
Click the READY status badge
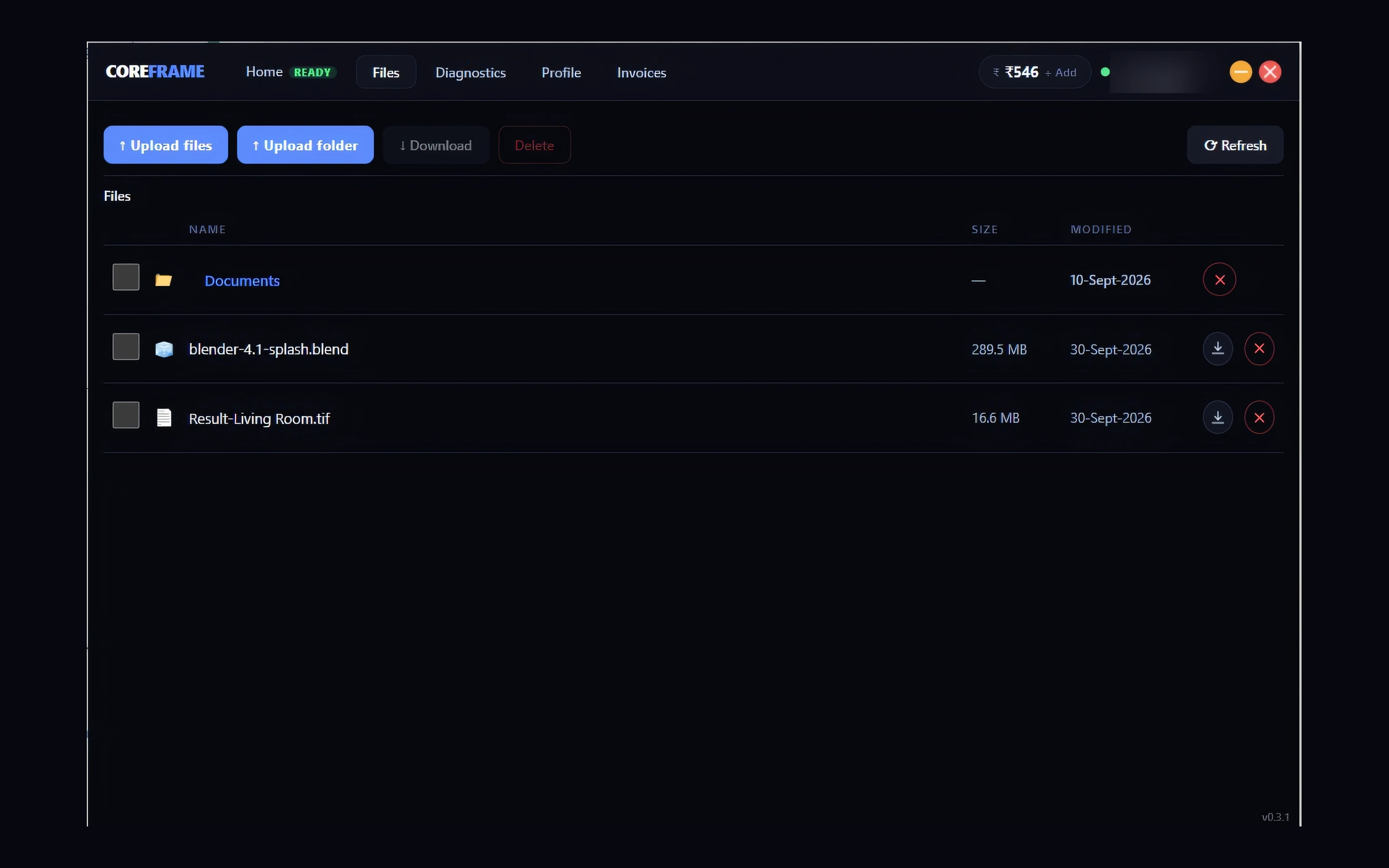click(312, 73)
